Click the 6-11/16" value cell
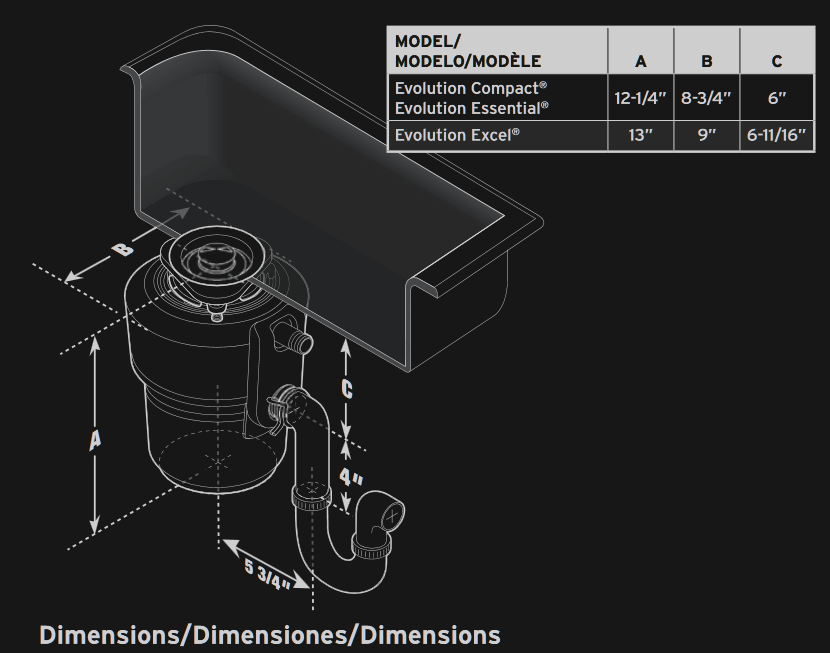 click(776, 135)
